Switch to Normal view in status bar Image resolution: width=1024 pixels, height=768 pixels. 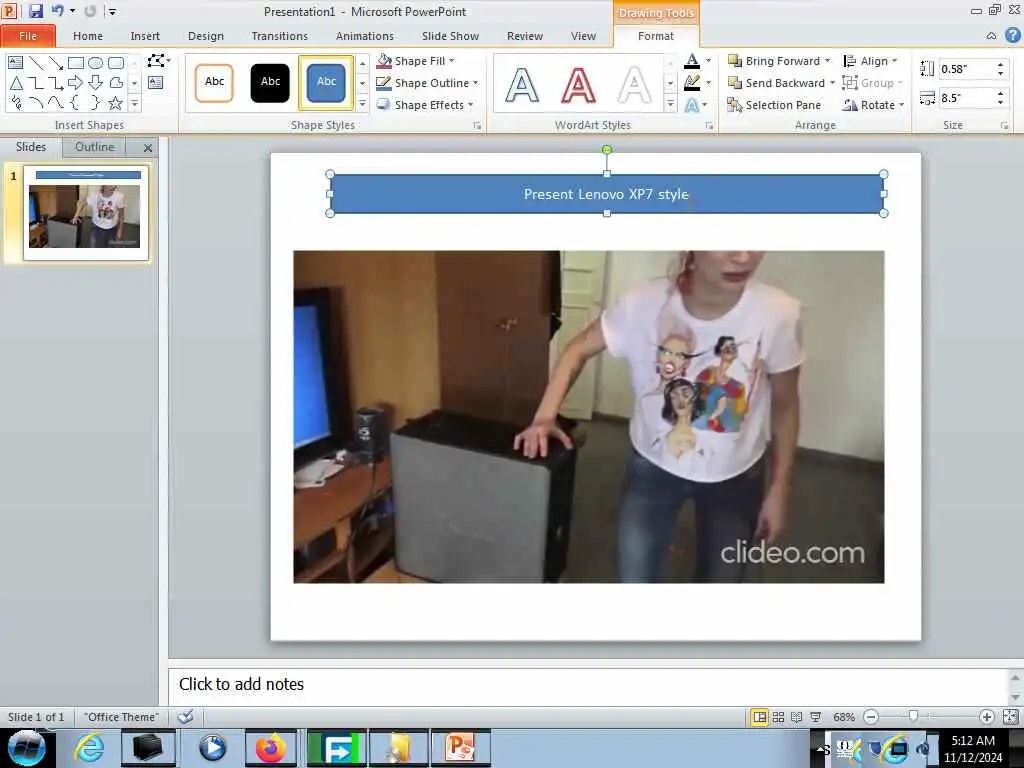[x=760, y=717]
